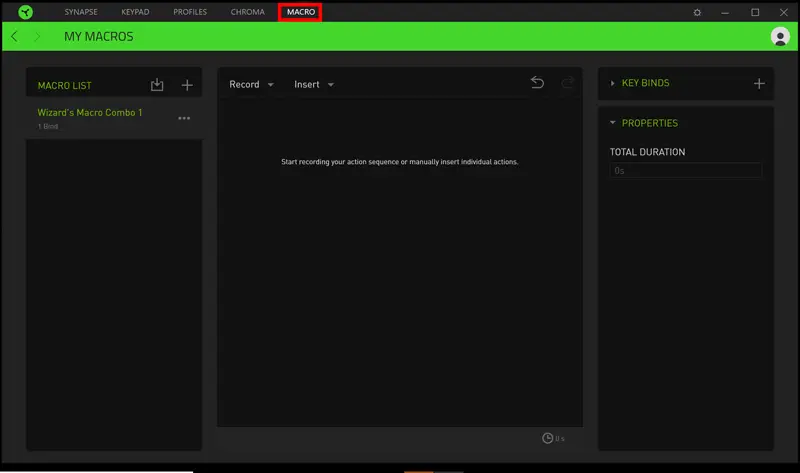
Task: Open the PROFILES tab
Action: tap(190, 12)
